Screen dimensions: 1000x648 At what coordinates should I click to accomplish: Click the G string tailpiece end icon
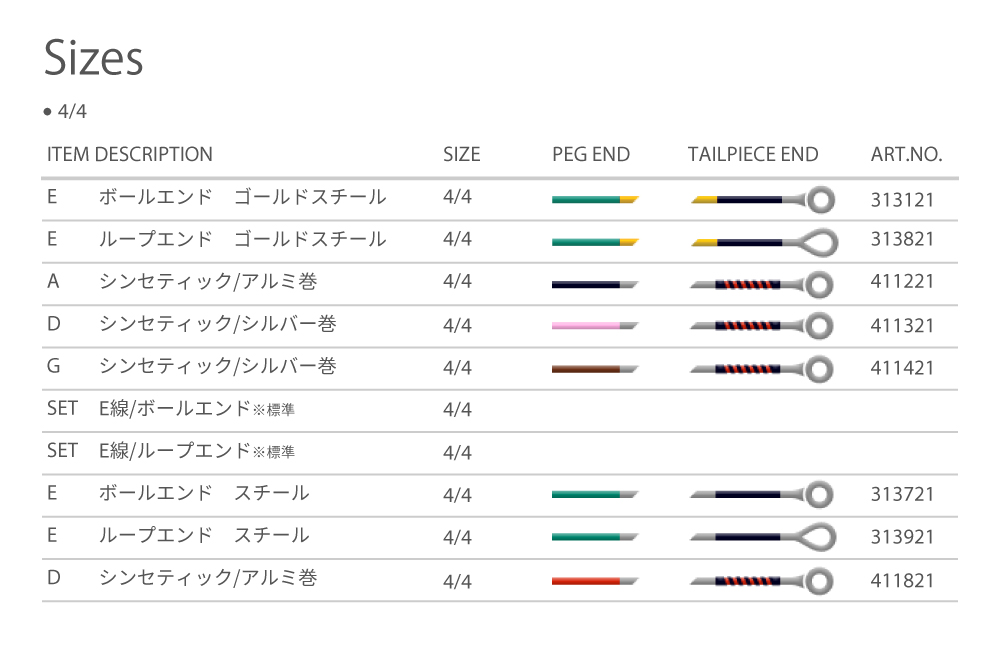point(763,368)
